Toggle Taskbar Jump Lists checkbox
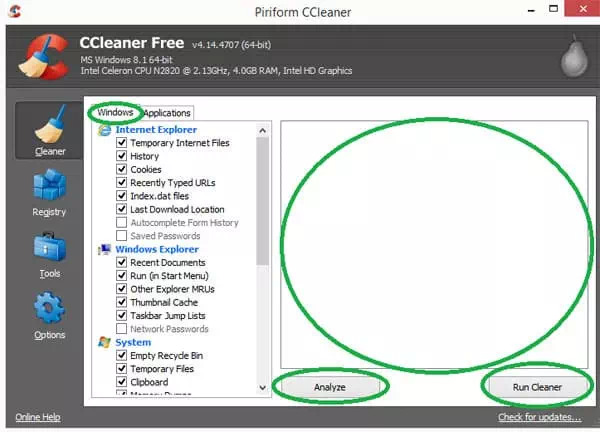Image resolution: width=600 pixels, height=432 pixels. [122, 315]
